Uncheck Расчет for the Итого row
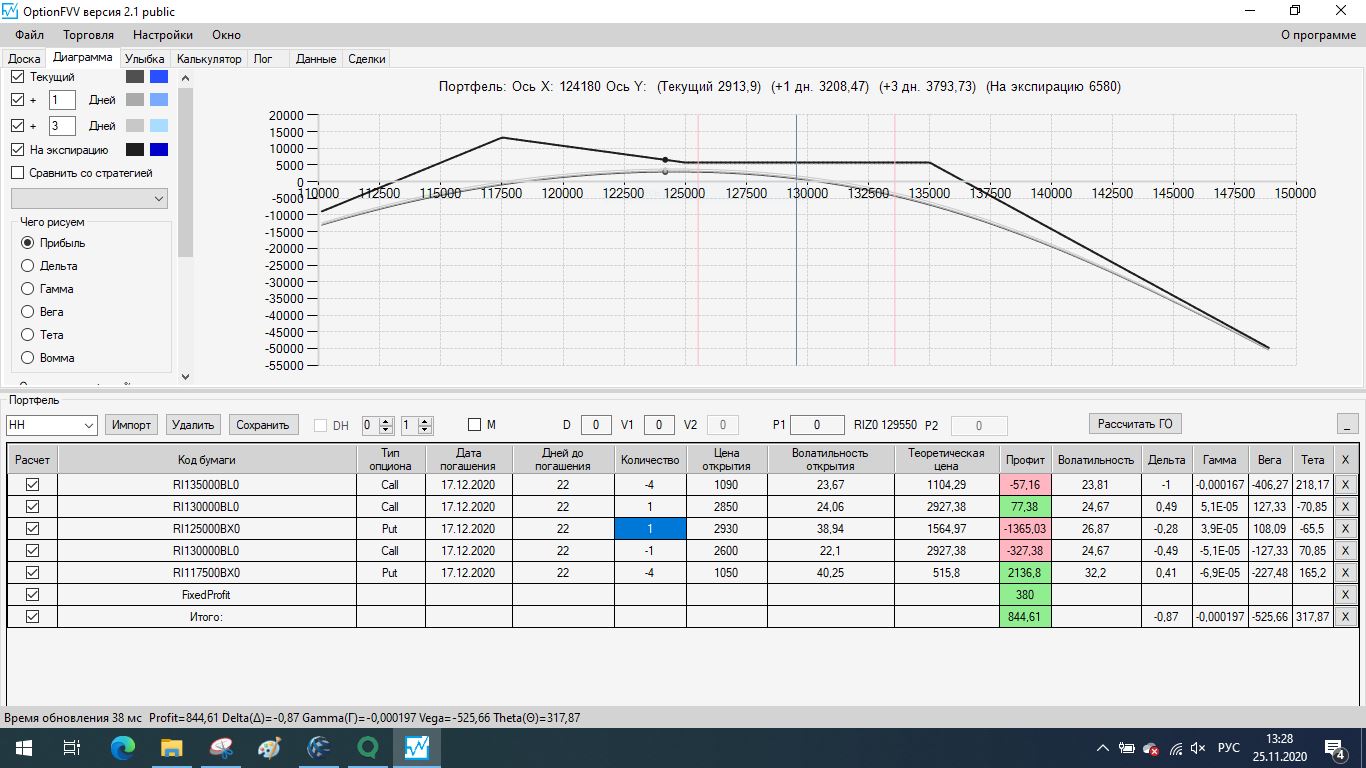 coord(32,616)
